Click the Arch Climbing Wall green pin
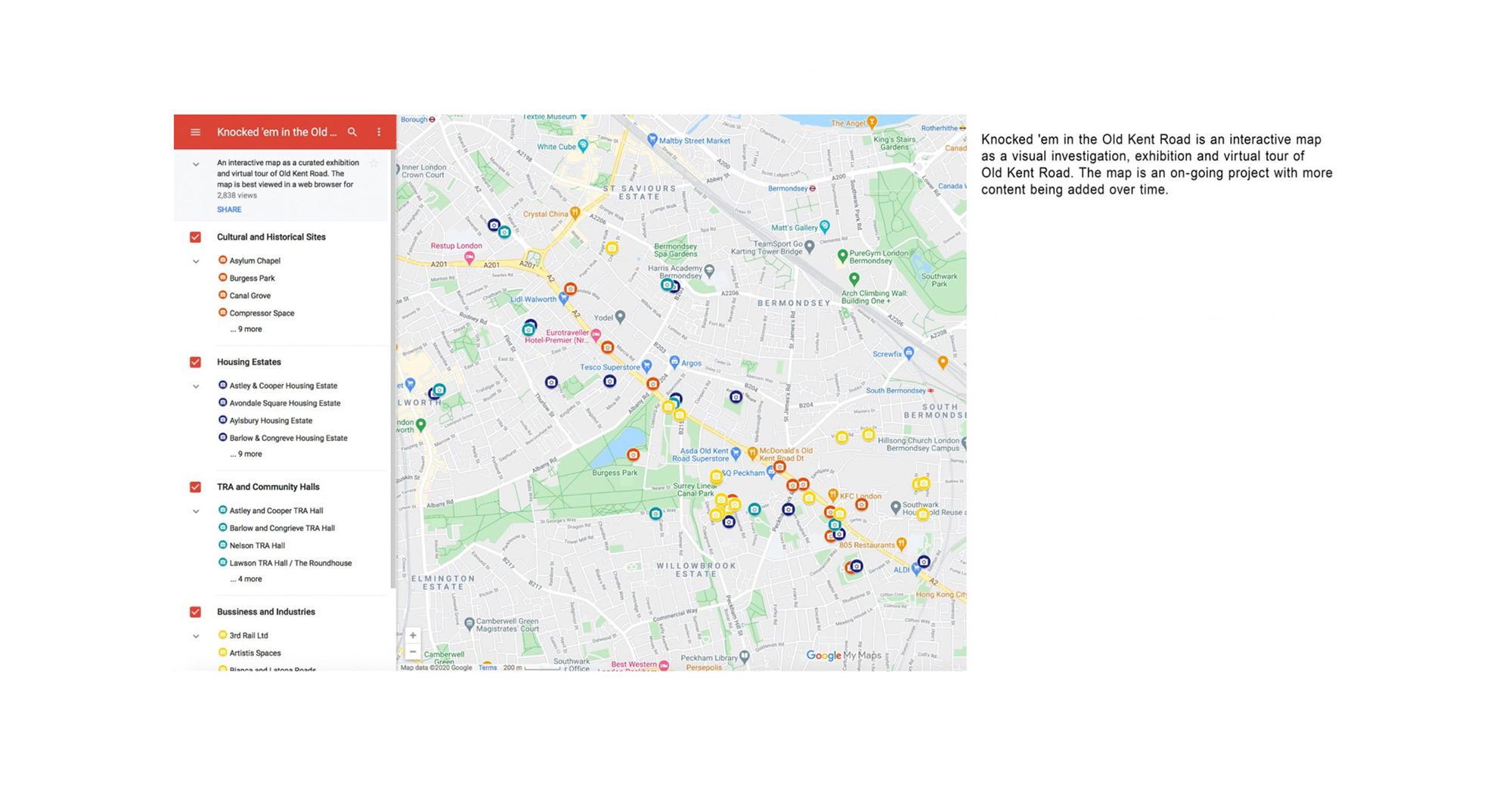 pos(854,280)
